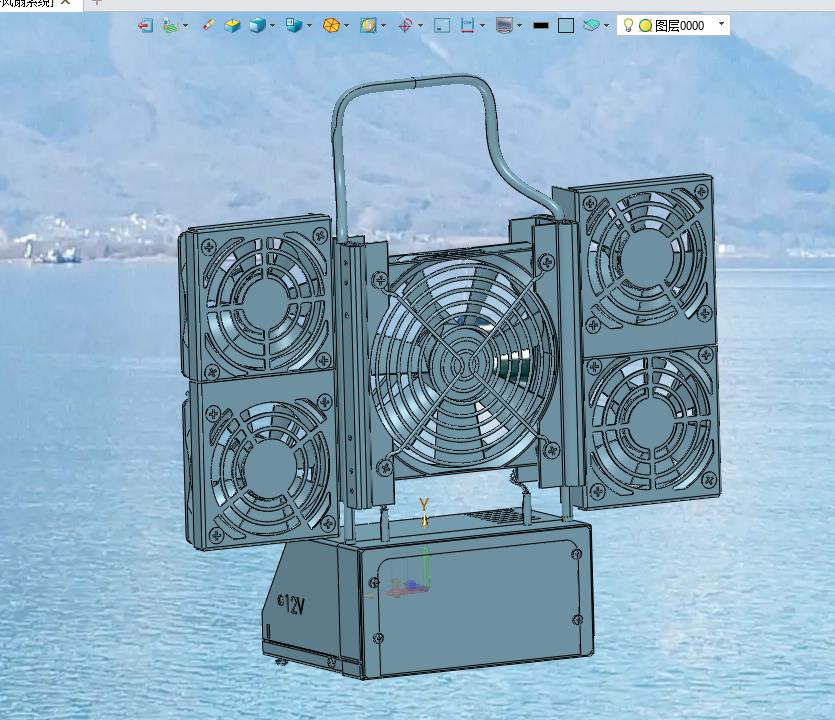The height and width of the screenshot is (720, 835).
Task: Click the framed picture background icon
Action: 368,25
